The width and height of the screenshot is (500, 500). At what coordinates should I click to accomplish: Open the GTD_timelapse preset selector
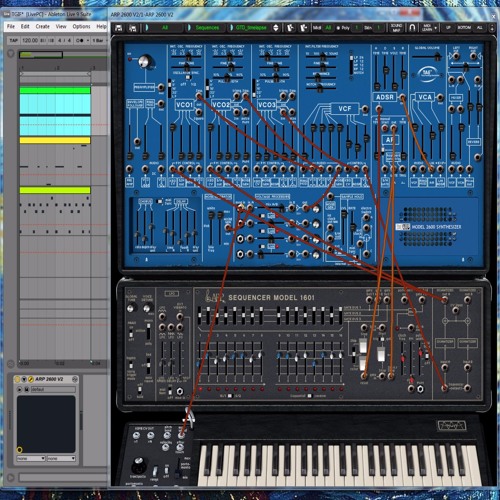tap(251, 28)
